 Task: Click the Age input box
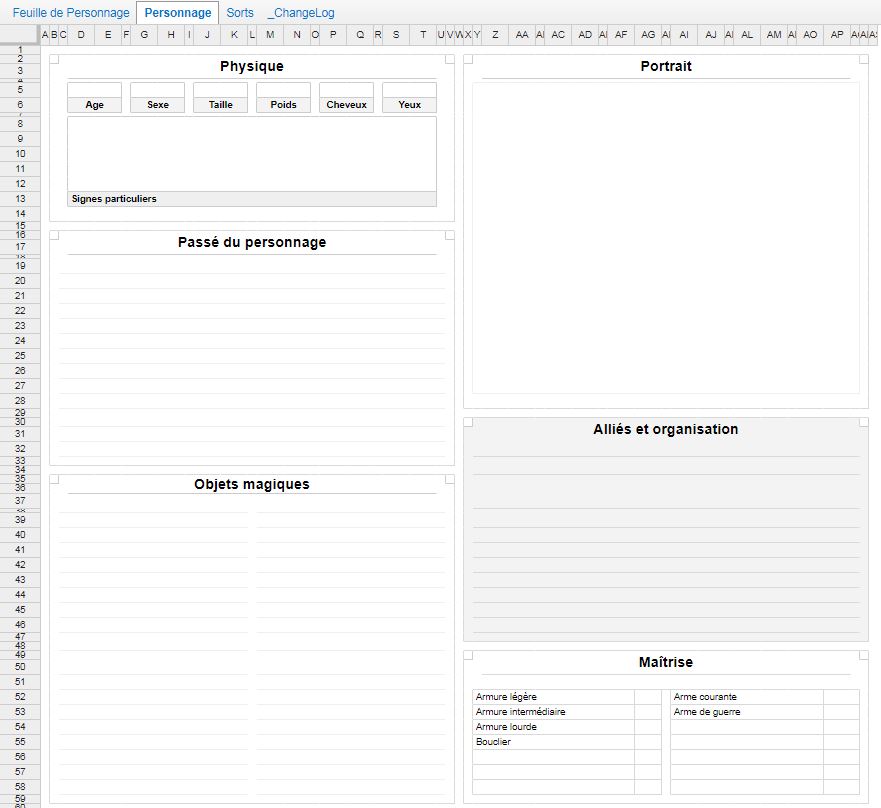(x=95, y=90)
